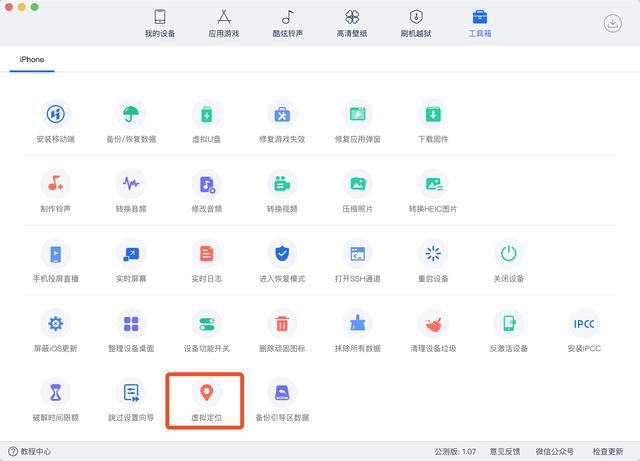The width and height of the screenshot is (640, 461).
Task: Switch to 应用游戏 tab
Action: pyautogui.click(x=224, y=23)
